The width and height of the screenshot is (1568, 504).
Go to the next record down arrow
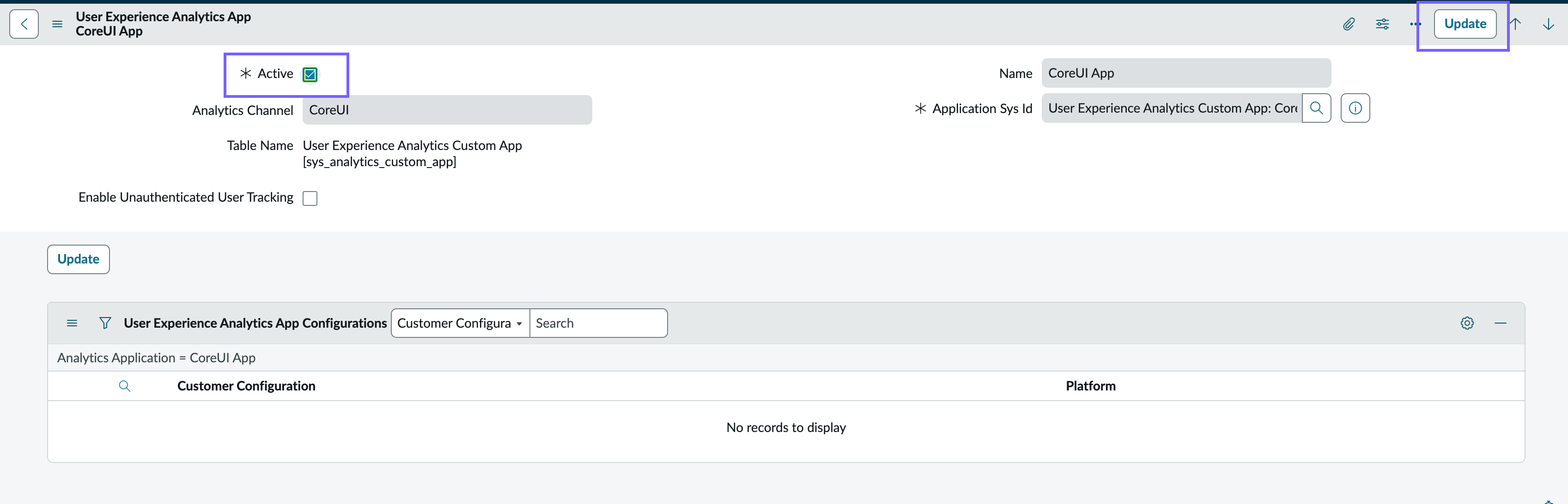click(1549, 24)
